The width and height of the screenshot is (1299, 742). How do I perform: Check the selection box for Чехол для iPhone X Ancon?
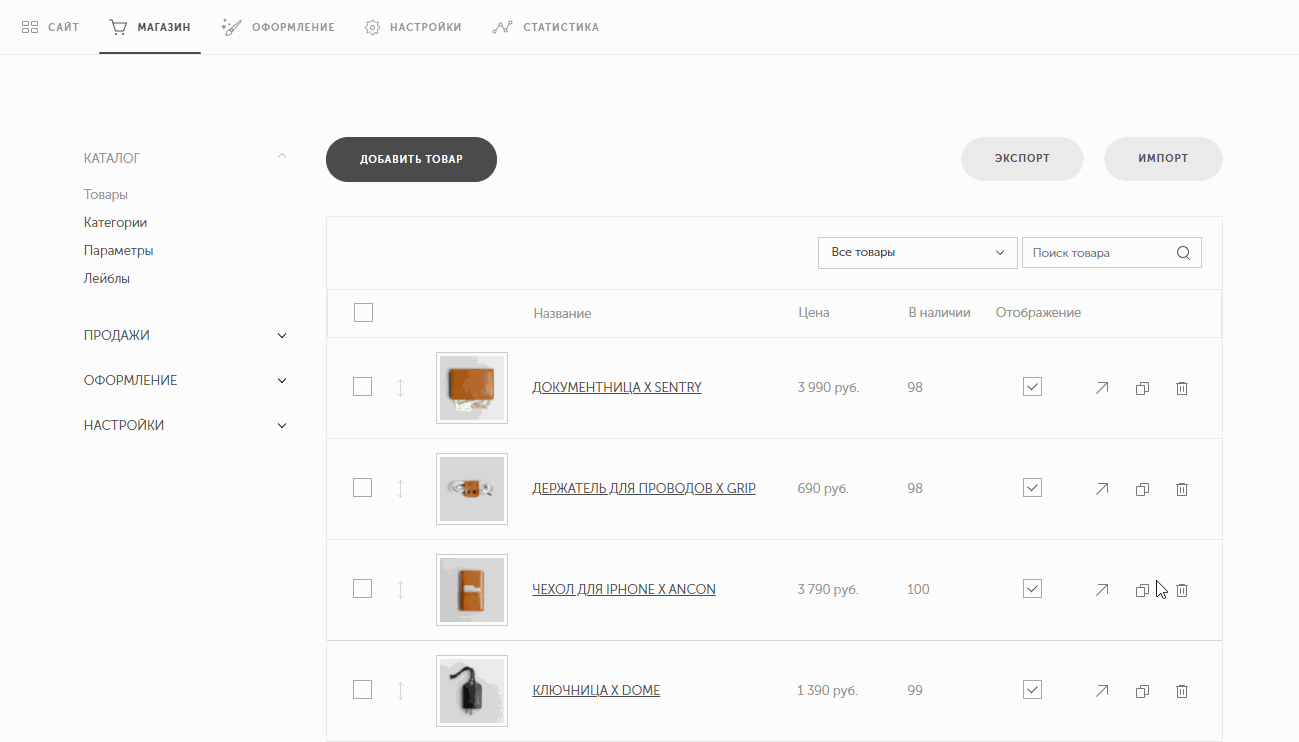(x=363, y=589)
